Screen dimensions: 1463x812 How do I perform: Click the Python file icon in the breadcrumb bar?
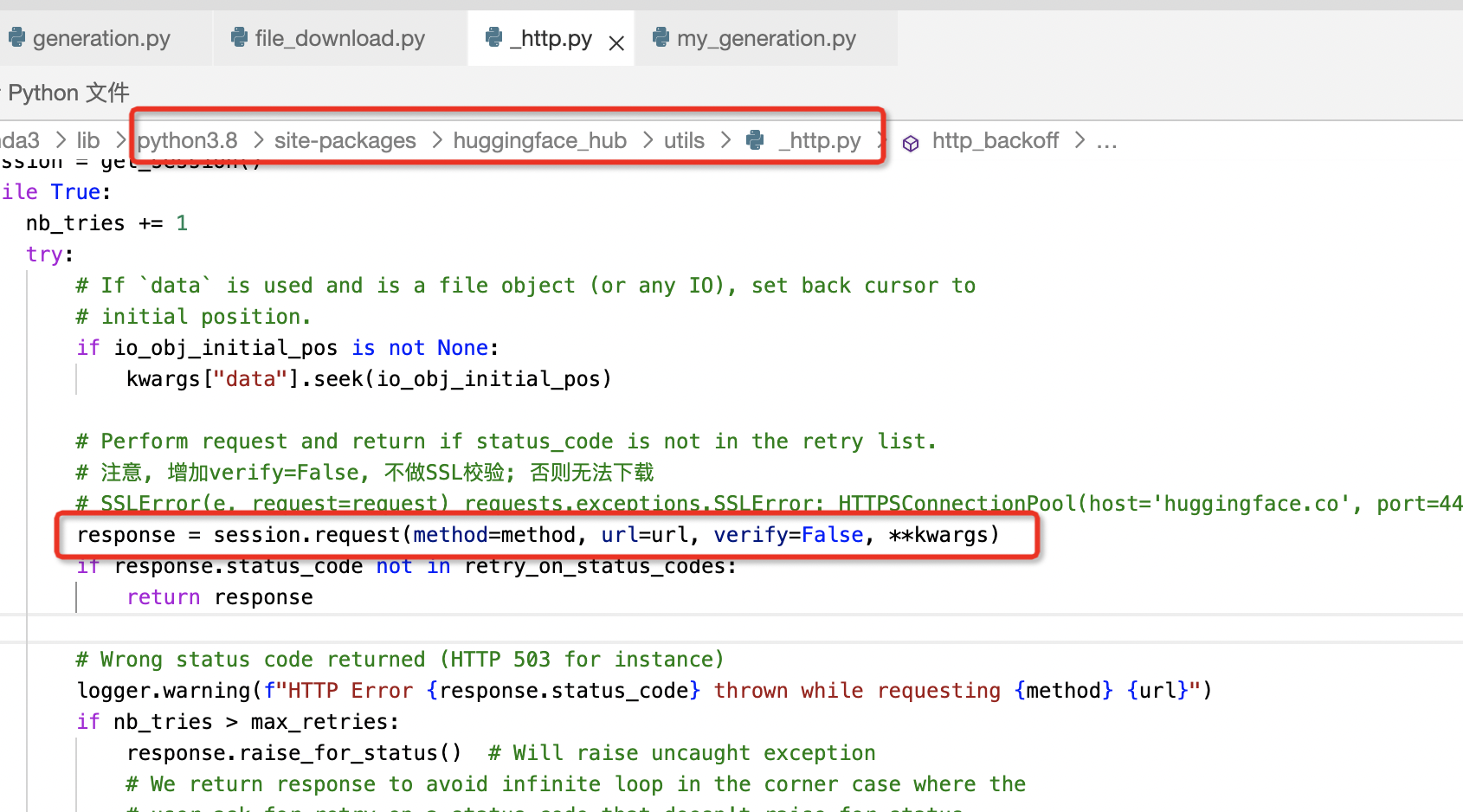tap(754, 140)
